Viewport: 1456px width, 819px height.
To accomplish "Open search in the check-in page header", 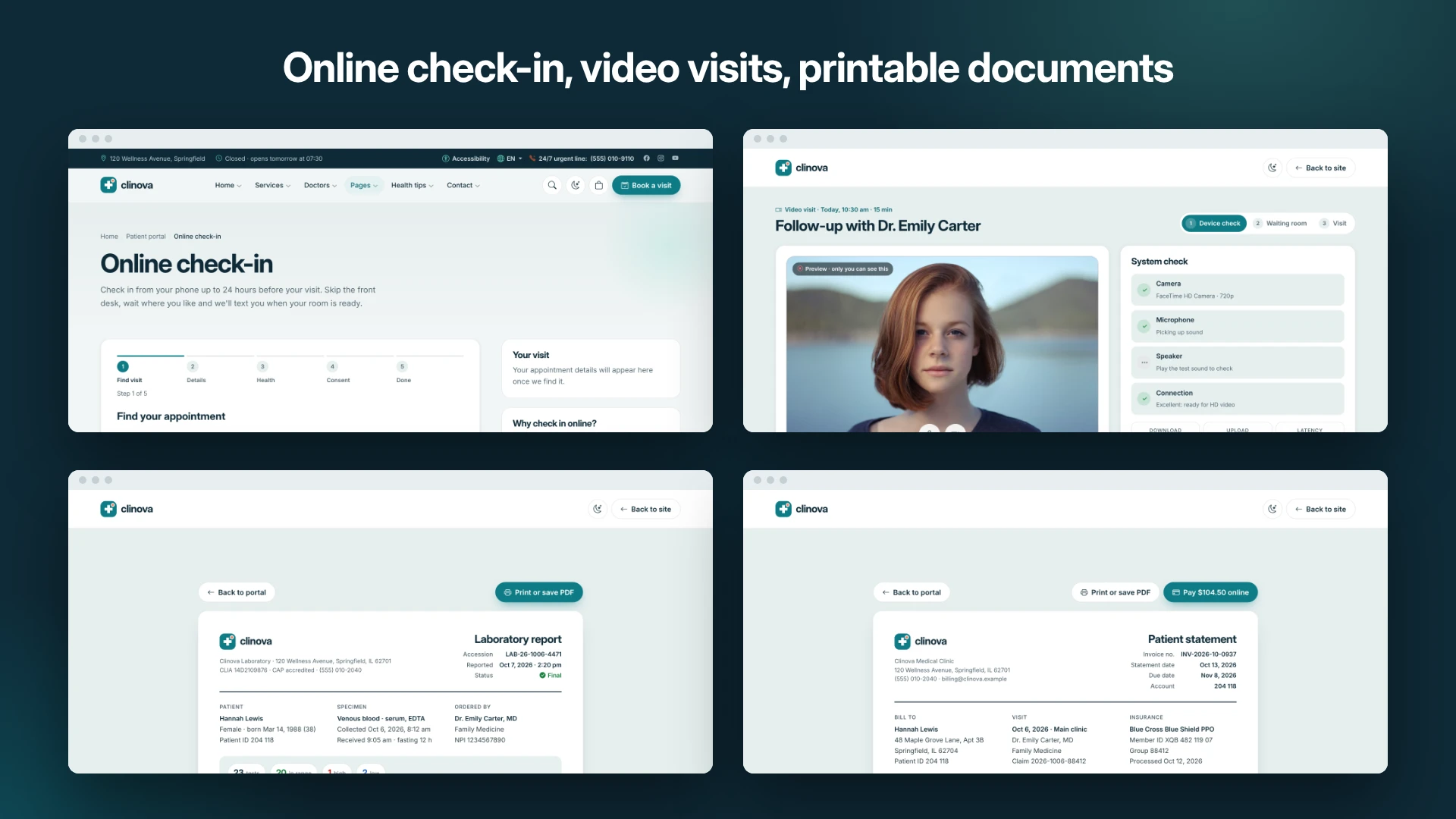I will [x=552, y=185].
